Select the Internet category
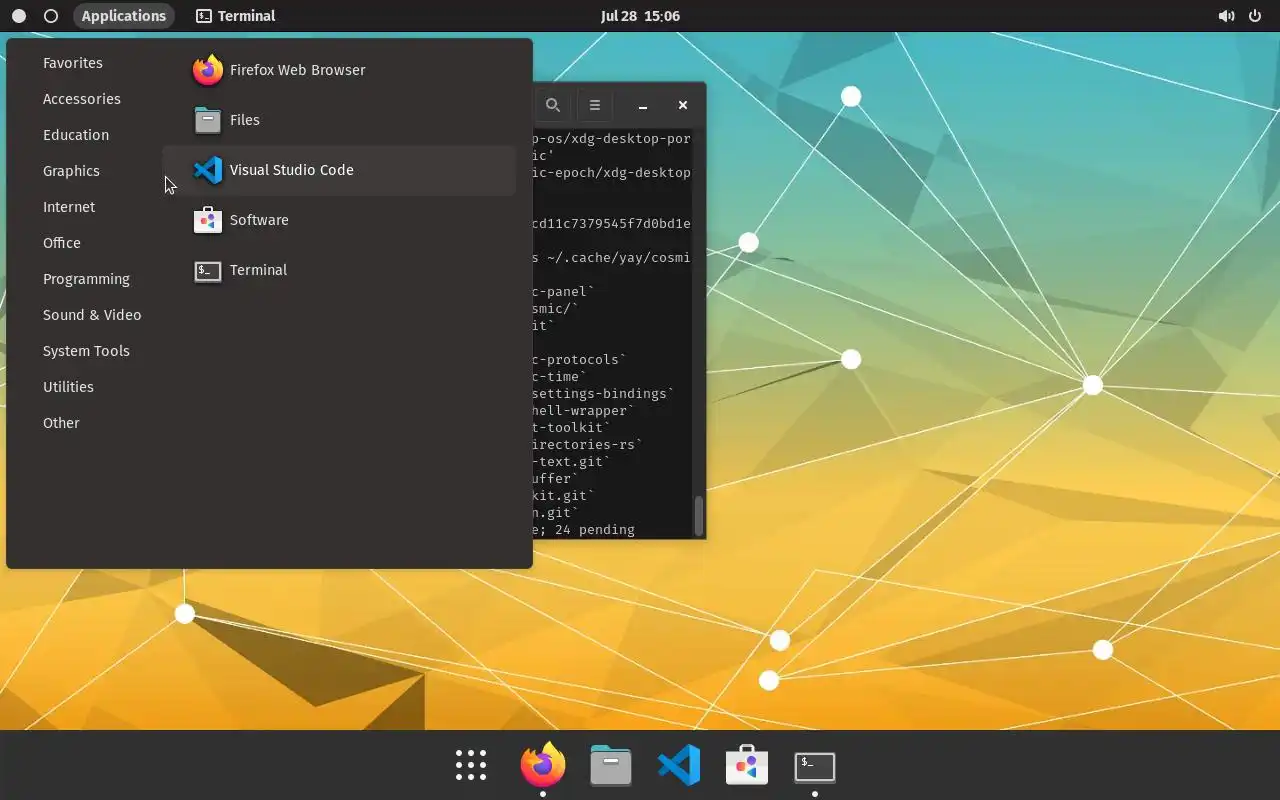 pos(69,207)
